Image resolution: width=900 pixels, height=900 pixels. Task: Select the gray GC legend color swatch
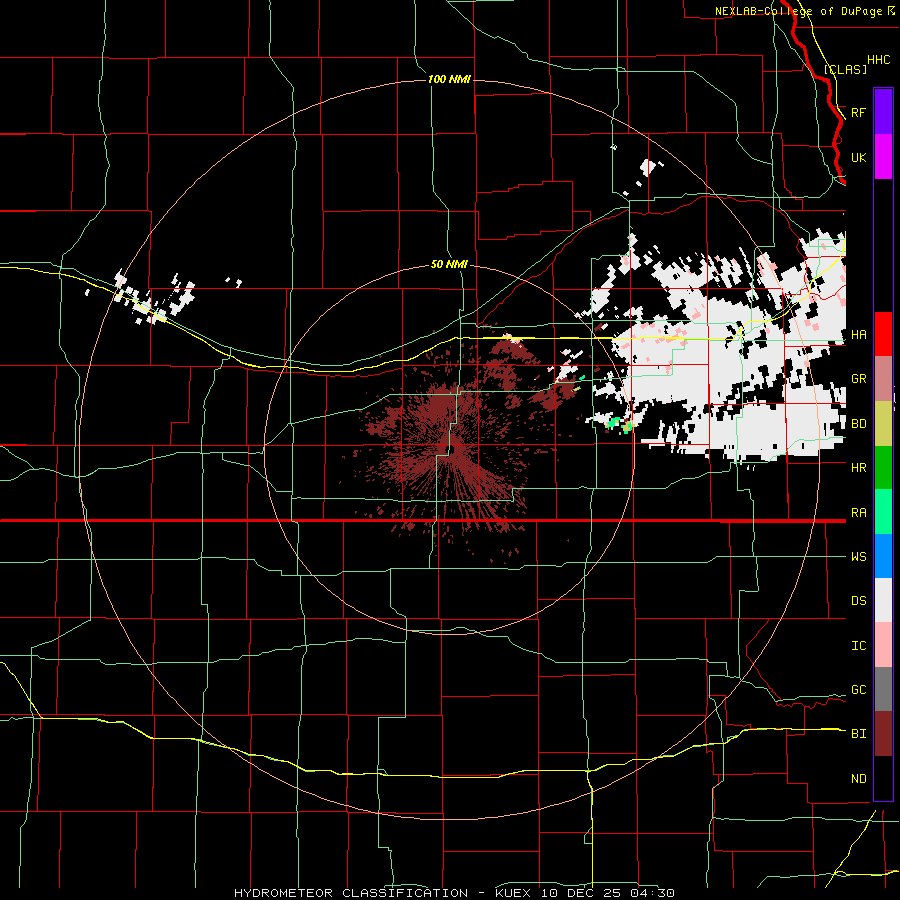click(883, 689)
